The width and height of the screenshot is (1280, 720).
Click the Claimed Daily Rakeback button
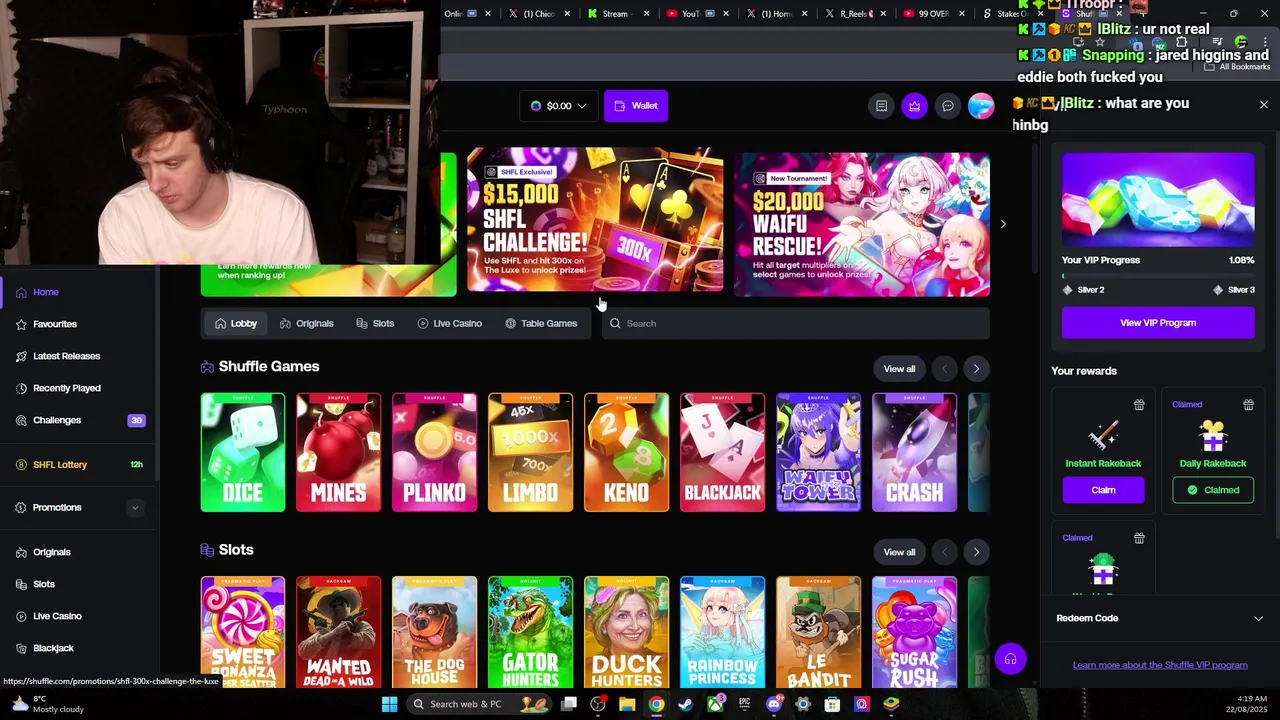coord(1213,490)
